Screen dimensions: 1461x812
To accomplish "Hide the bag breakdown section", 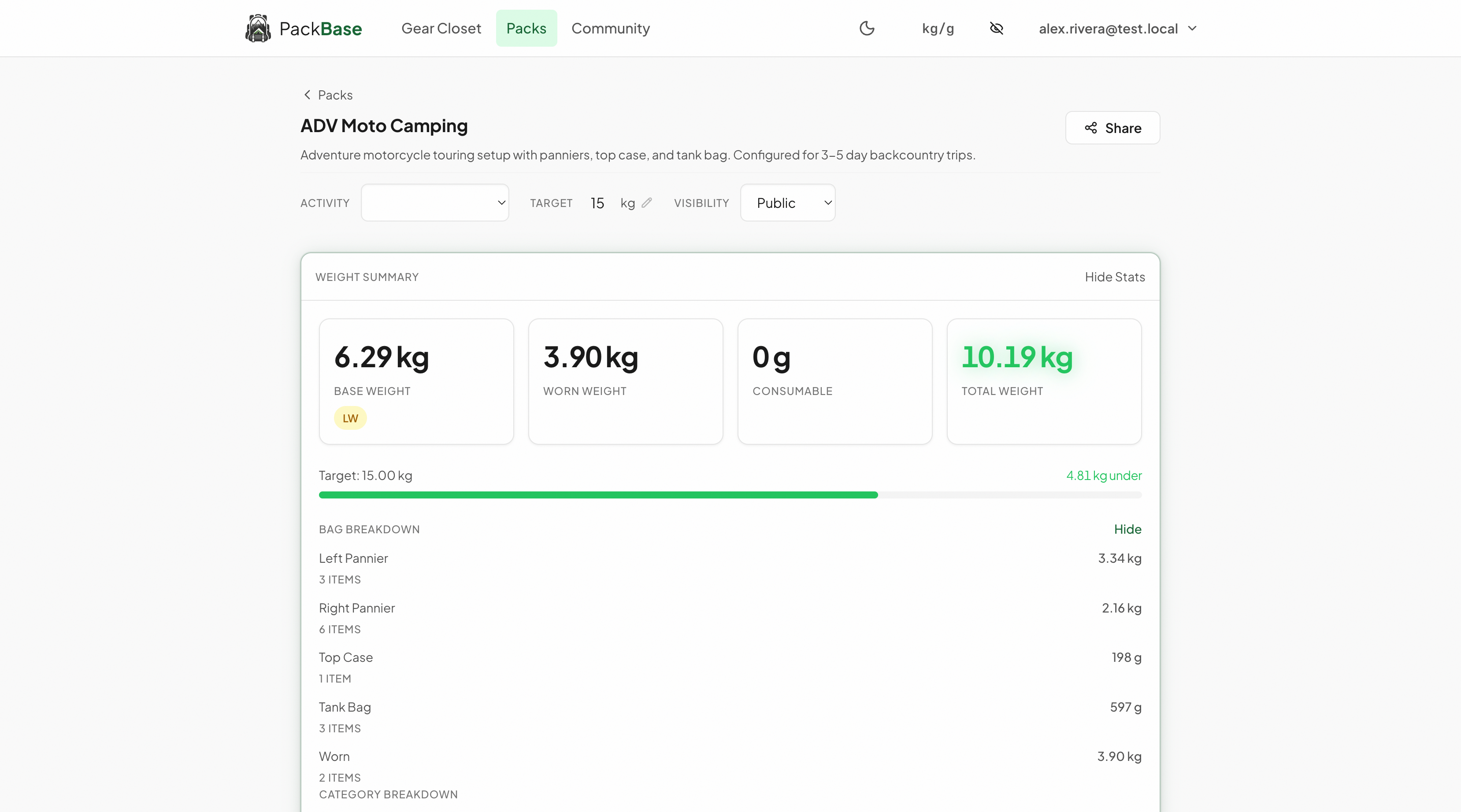I will [x=1127, y=529].
